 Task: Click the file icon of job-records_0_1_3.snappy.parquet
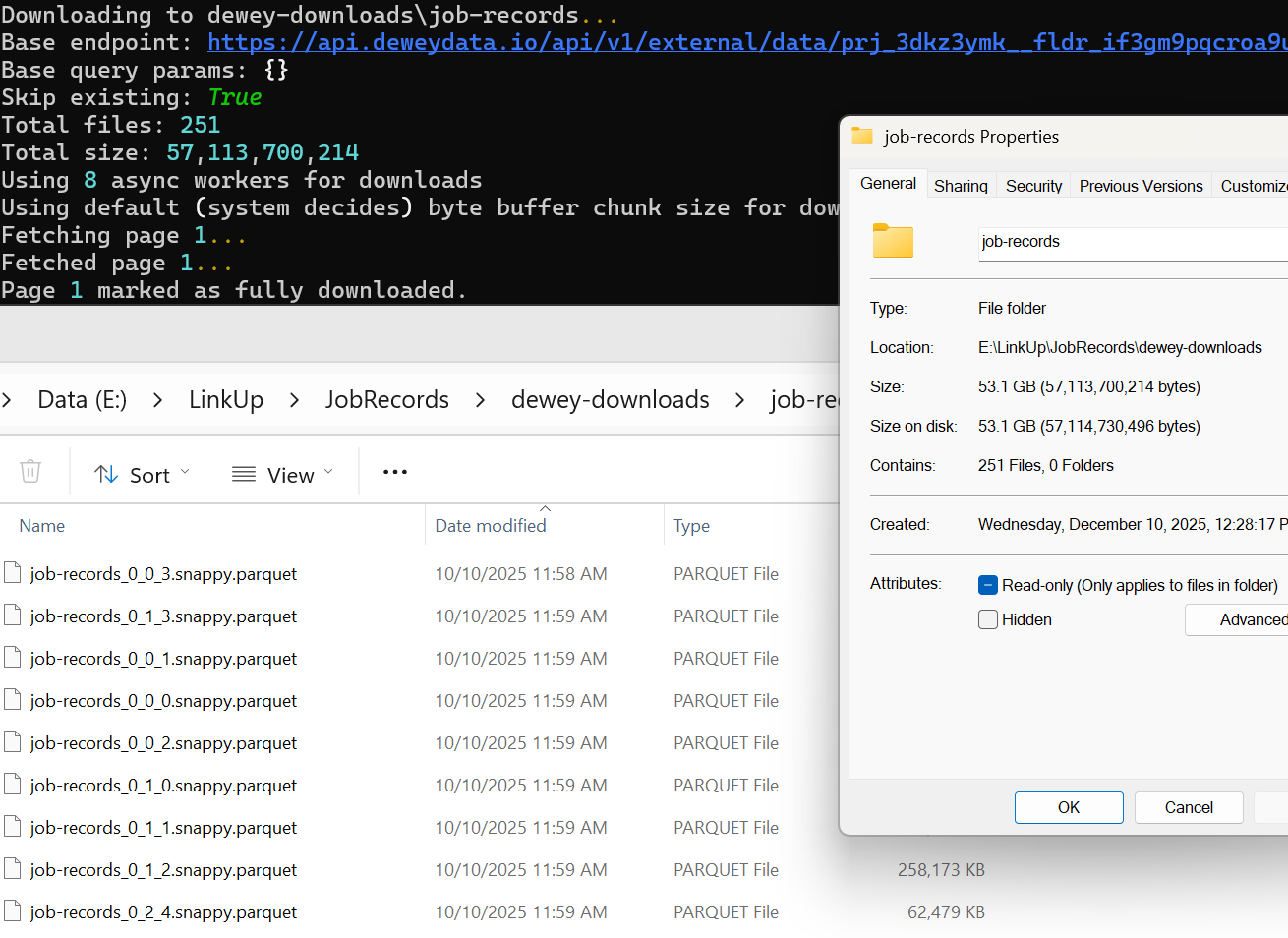point(13,616)
